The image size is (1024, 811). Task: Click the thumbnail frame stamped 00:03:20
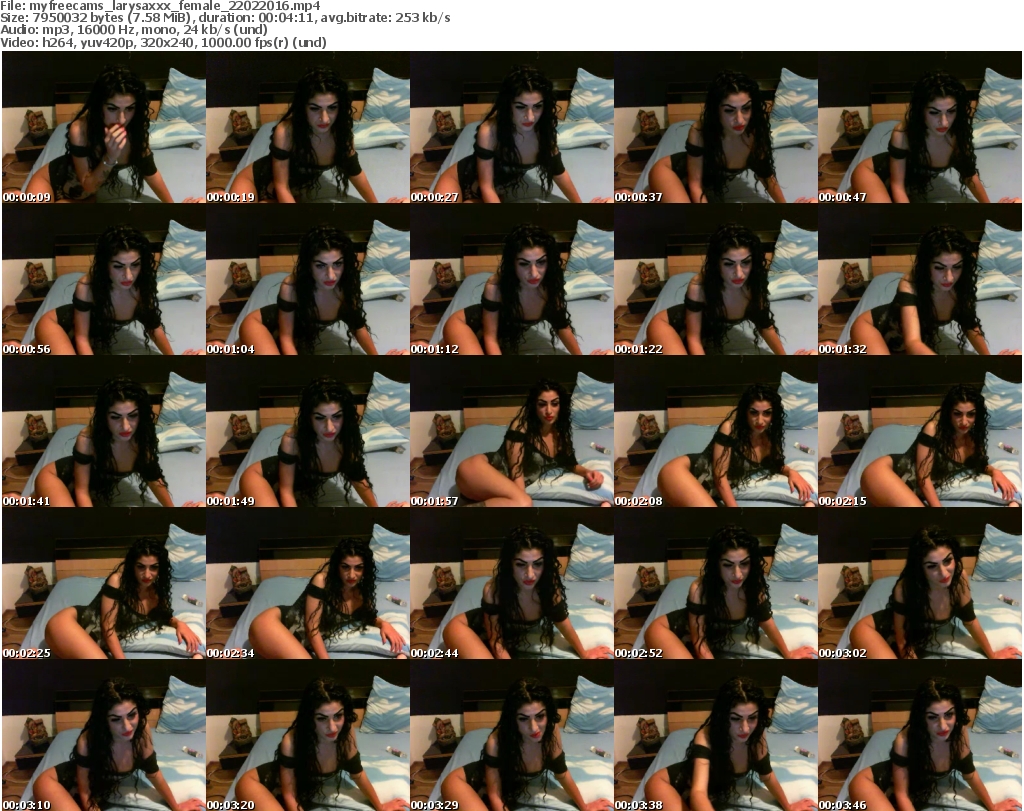pos(308,735)
